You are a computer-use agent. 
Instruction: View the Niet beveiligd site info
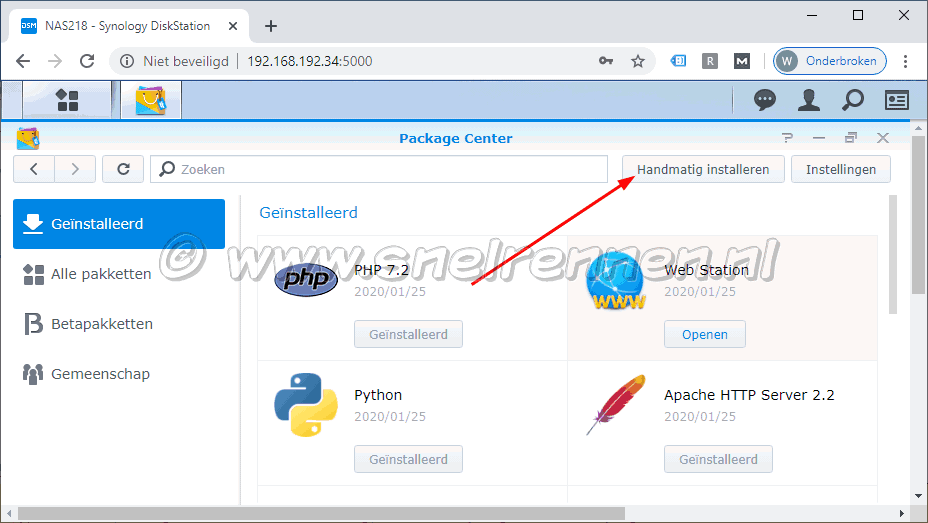175,61
